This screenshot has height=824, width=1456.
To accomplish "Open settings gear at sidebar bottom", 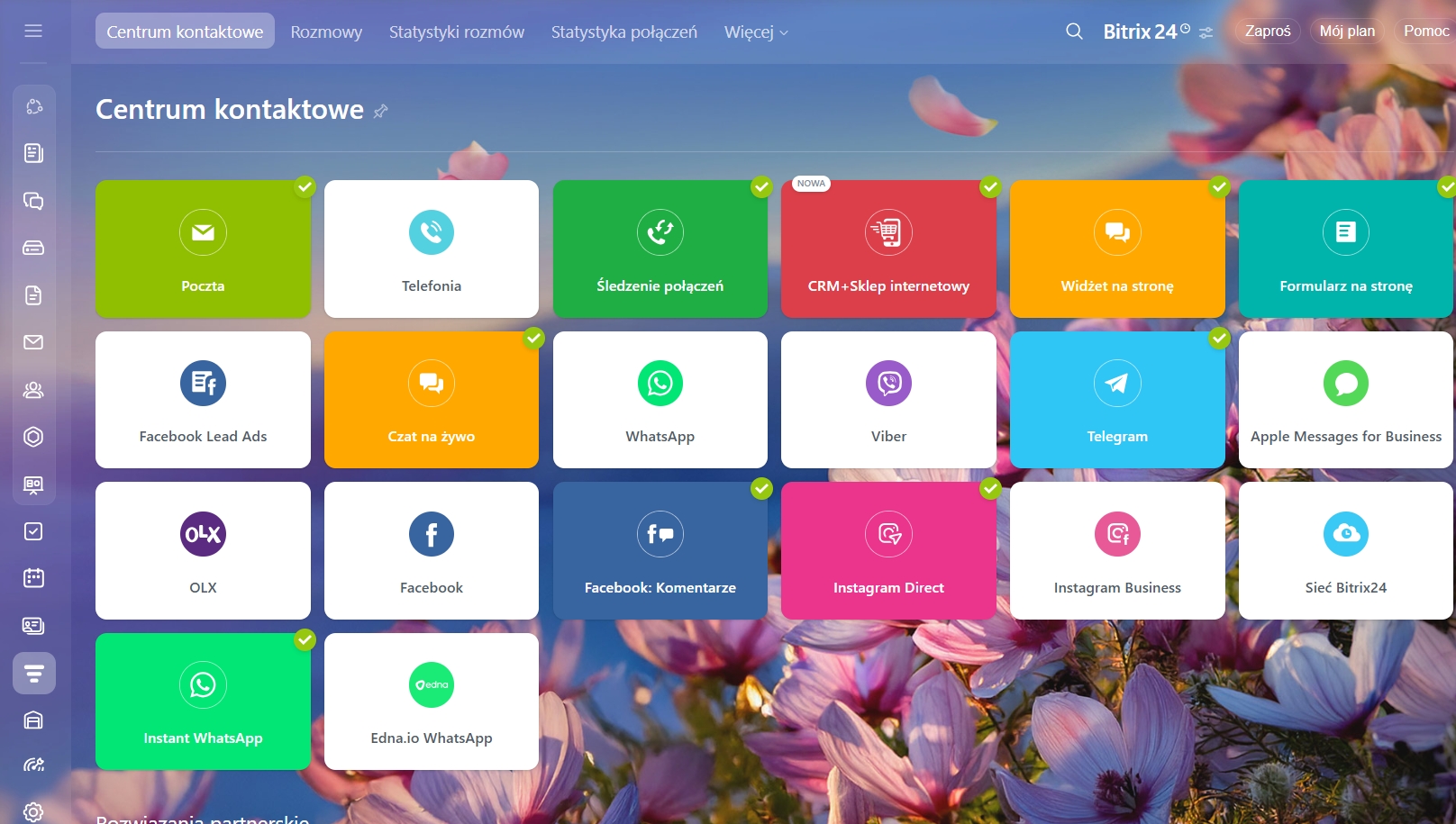I will pos(33,811).
